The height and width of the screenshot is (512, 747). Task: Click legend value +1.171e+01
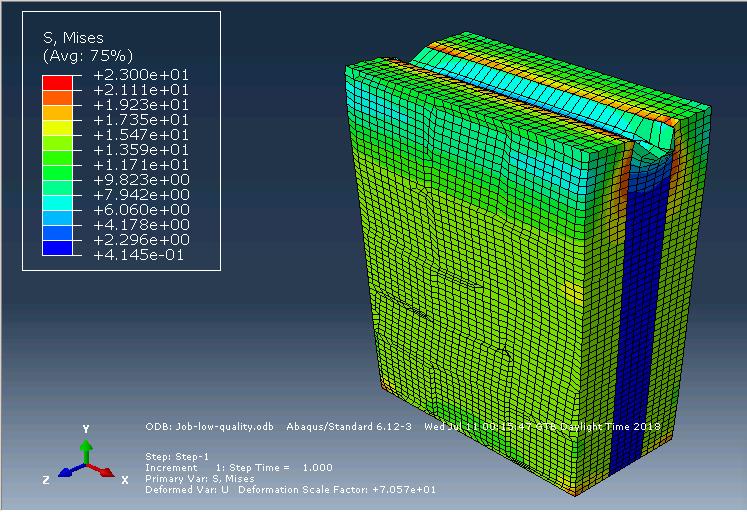click(141, 165)
